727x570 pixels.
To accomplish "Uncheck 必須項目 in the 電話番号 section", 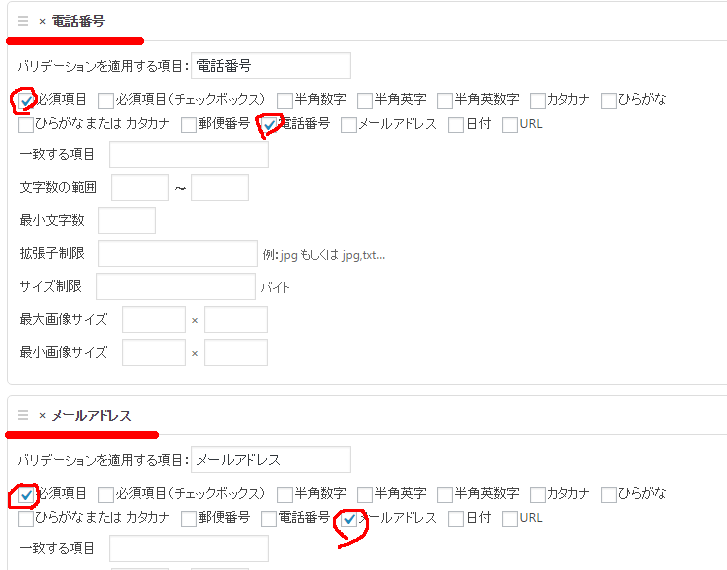I will click(26, 100).
